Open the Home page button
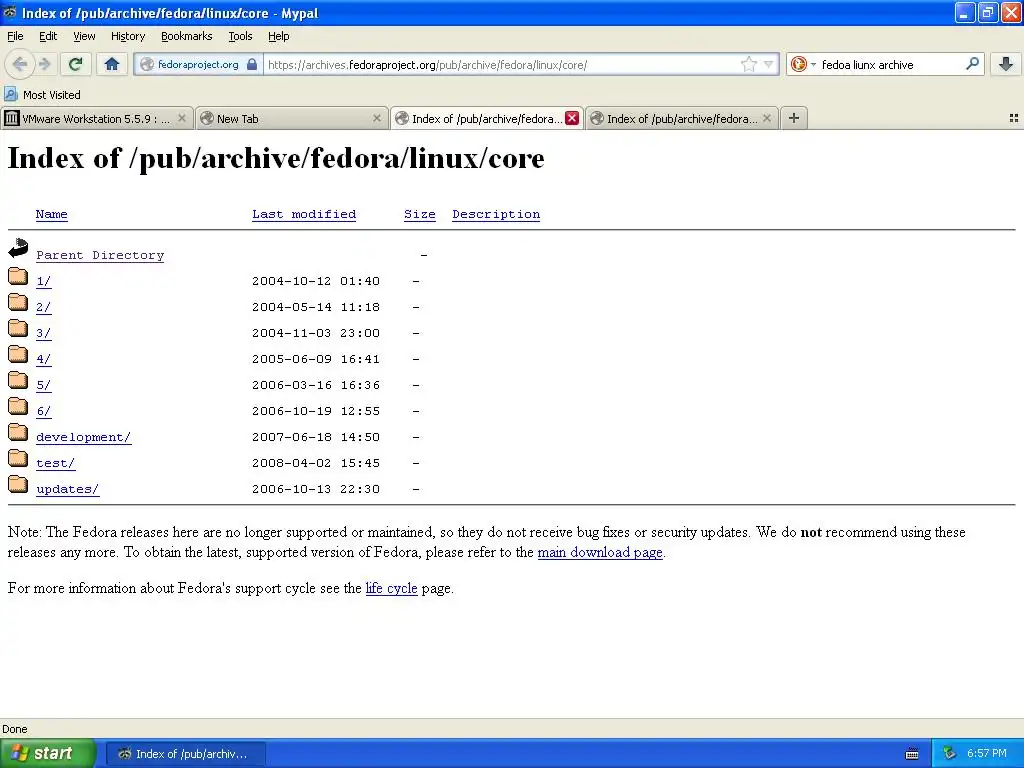 [112, 64]
